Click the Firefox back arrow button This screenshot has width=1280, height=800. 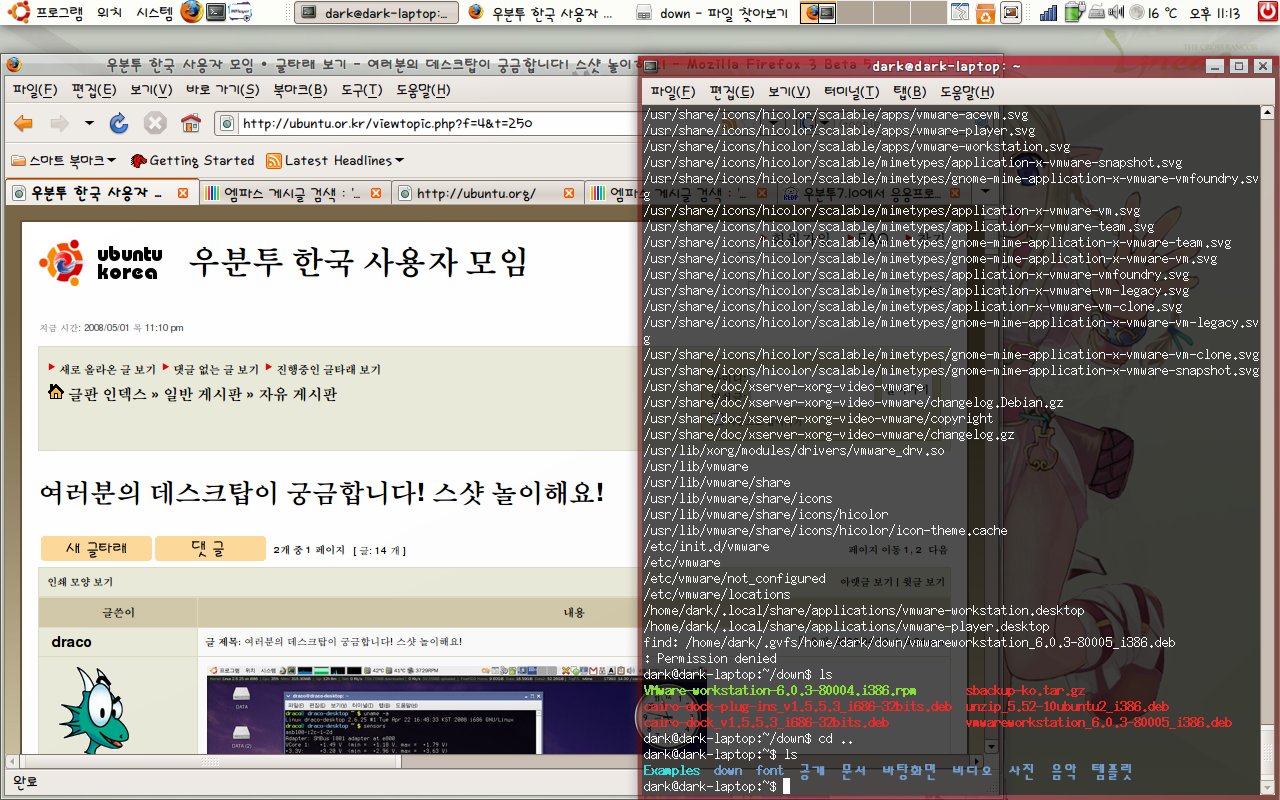[23, 124]
